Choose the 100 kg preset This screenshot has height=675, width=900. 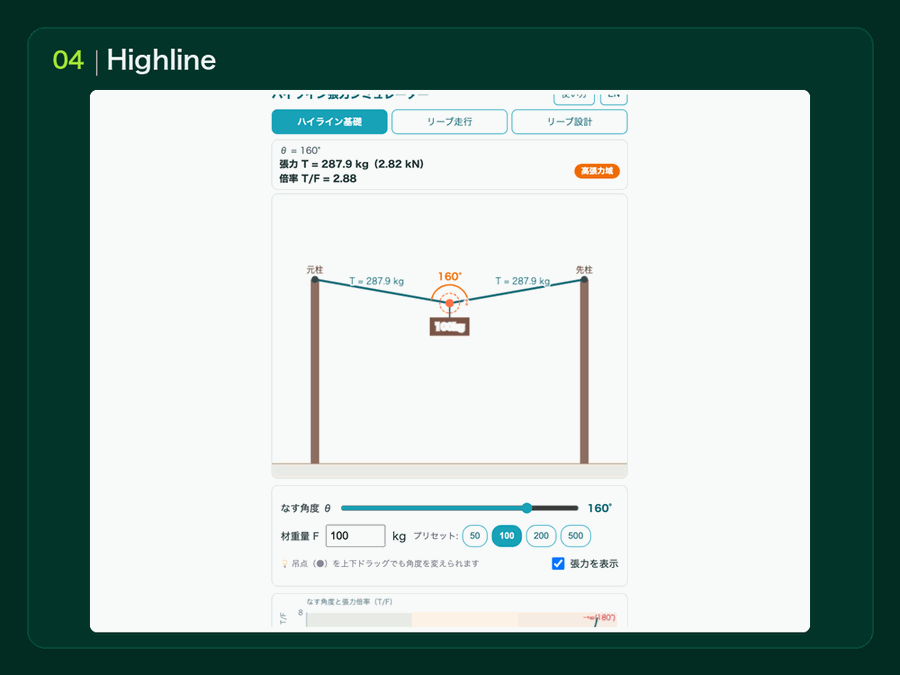click(506, 536)
